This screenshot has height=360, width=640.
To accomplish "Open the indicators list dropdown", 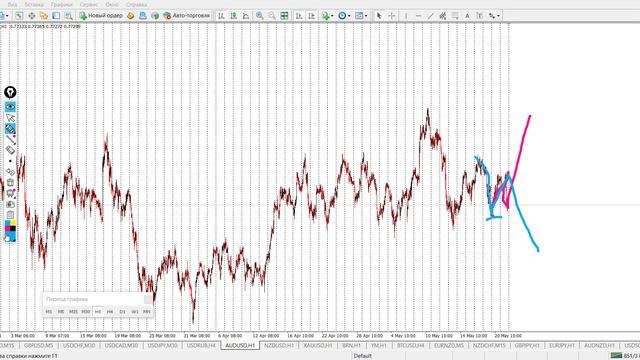I will click(x=327, y=16).
